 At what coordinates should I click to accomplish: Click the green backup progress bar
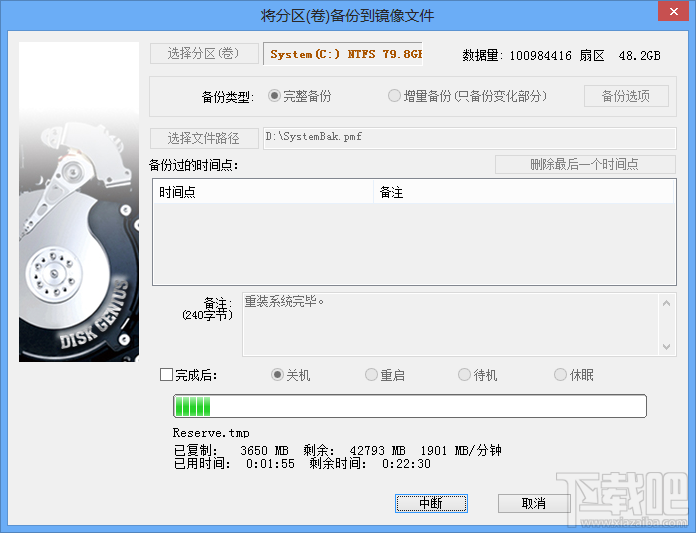pos(410,406)
